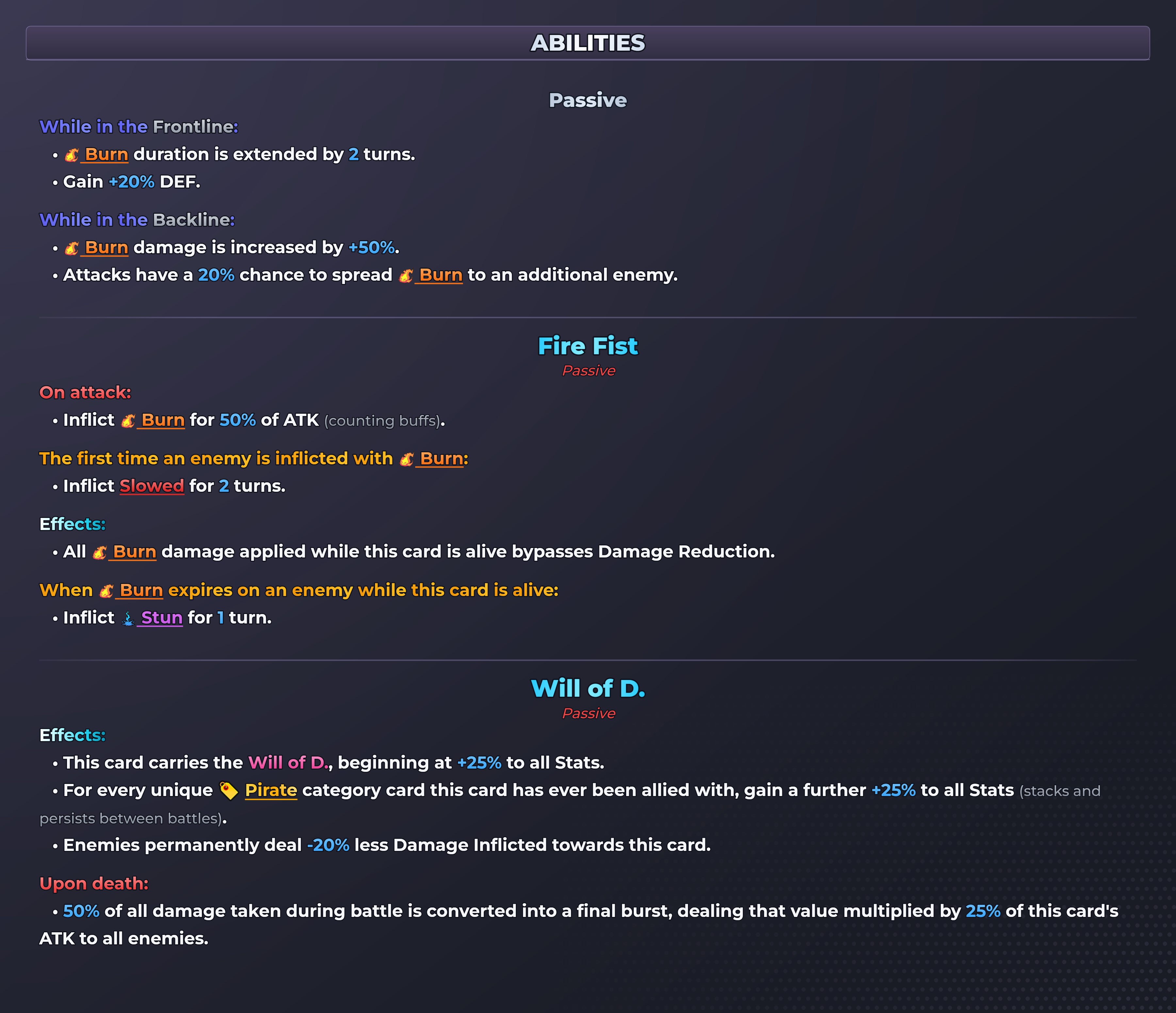Click the flame icon in 'chance to spread Burn'
Viewport: 1176px width, 1013px height.
pos(406,275)
